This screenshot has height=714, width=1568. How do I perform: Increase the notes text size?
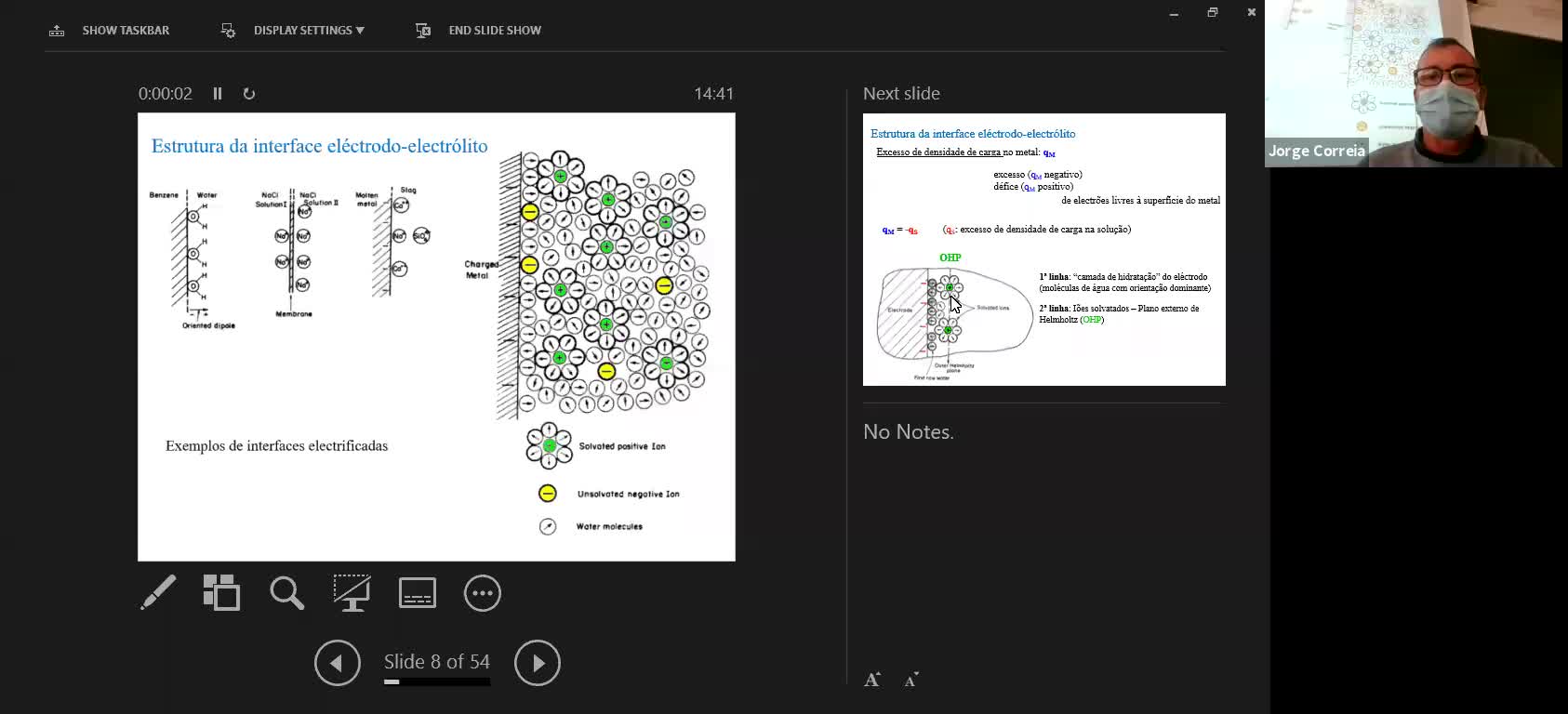(872, 680)
